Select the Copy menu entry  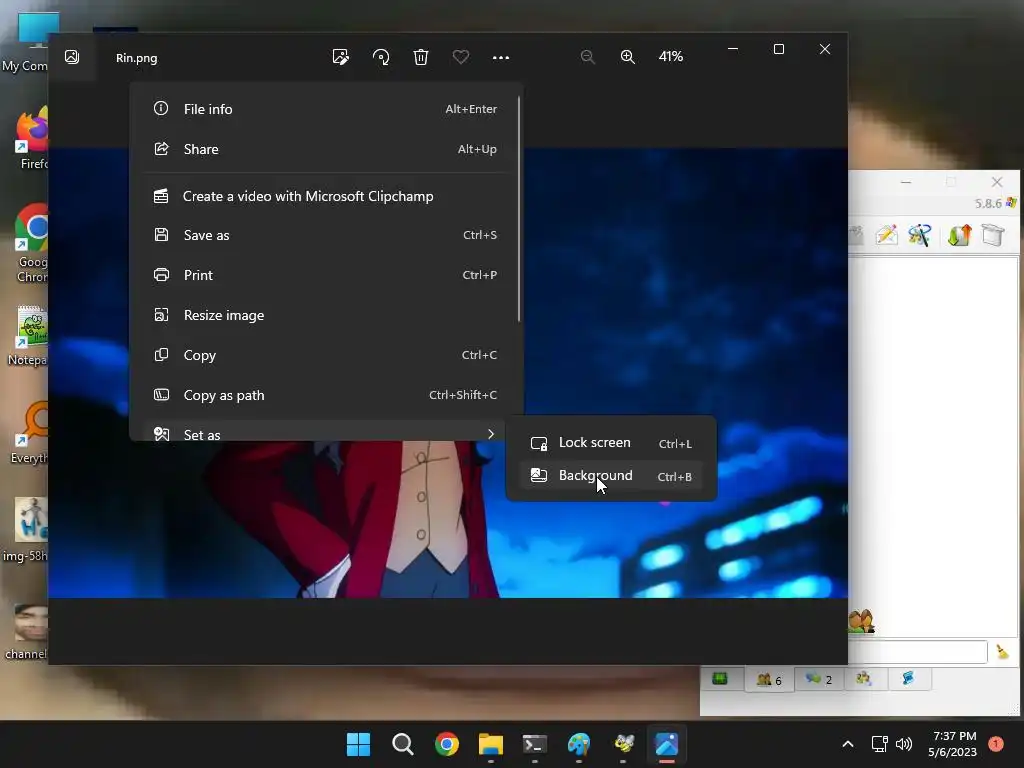pos(325,355)
